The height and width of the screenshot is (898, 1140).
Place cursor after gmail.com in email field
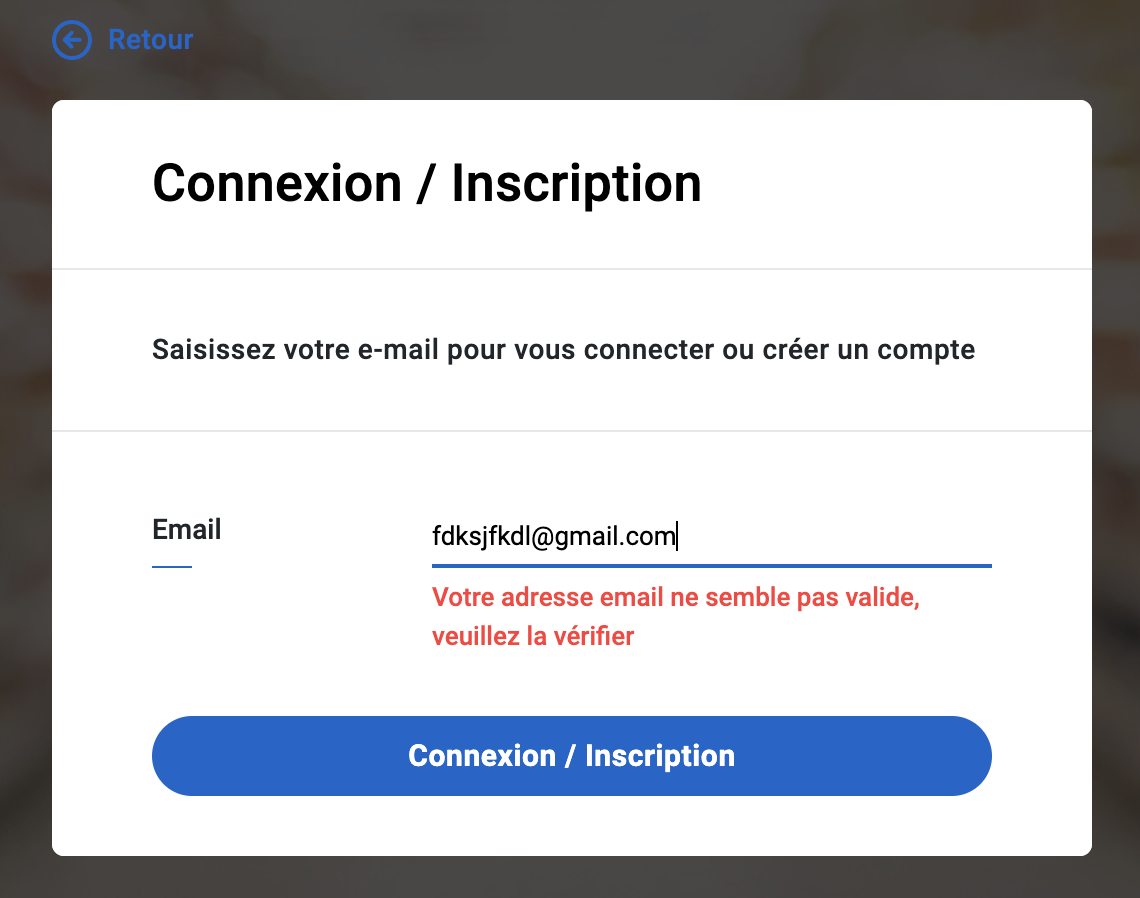tap(677, 537)
